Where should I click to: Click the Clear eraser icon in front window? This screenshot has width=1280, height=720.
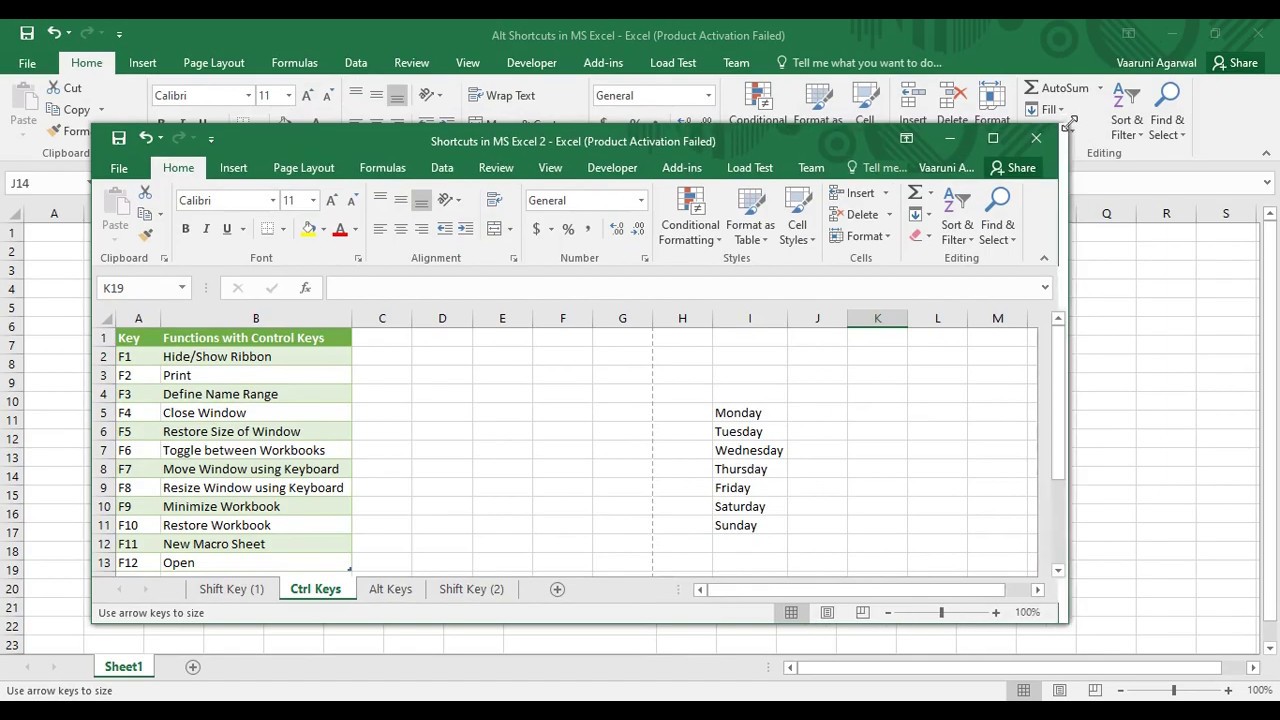point(915,236)
